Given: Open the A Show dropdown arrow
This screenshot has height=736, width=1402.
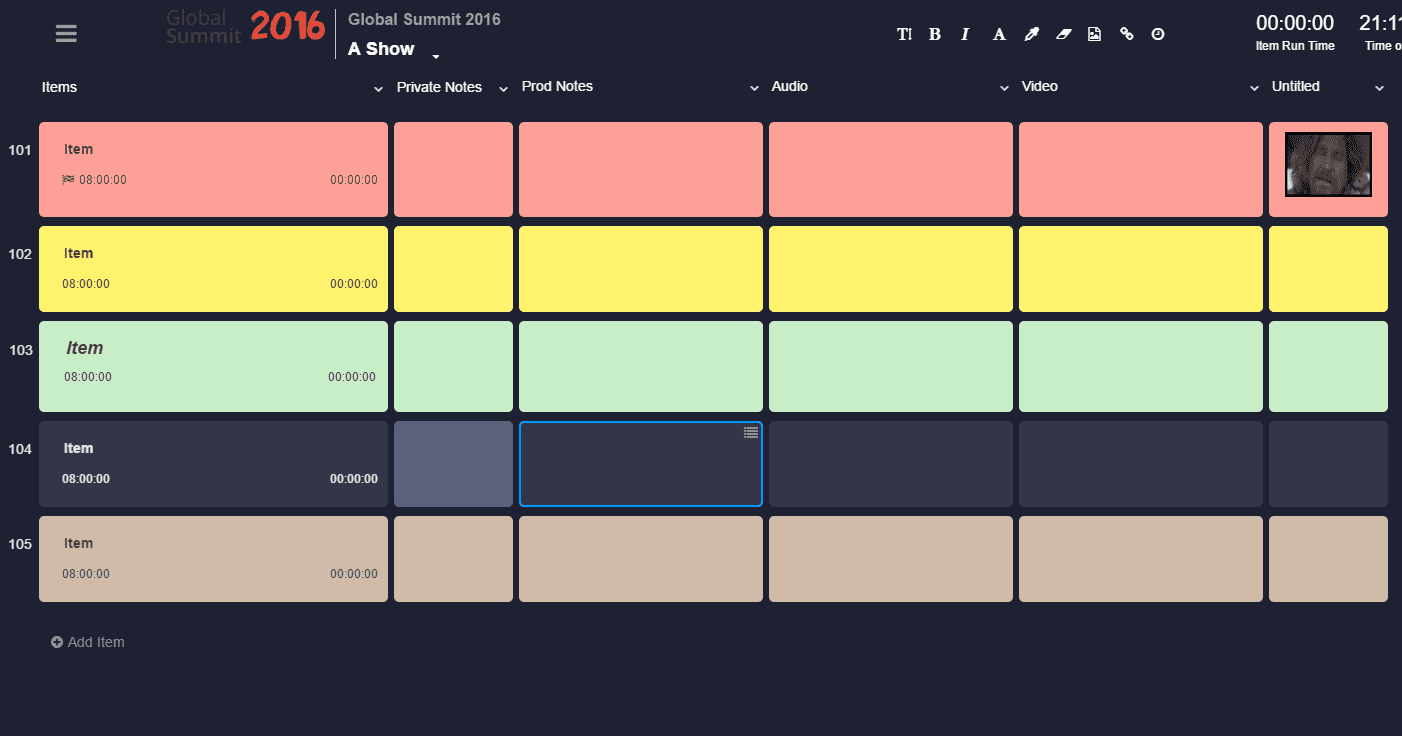Looking at the screenshot, I should [435, 58].
